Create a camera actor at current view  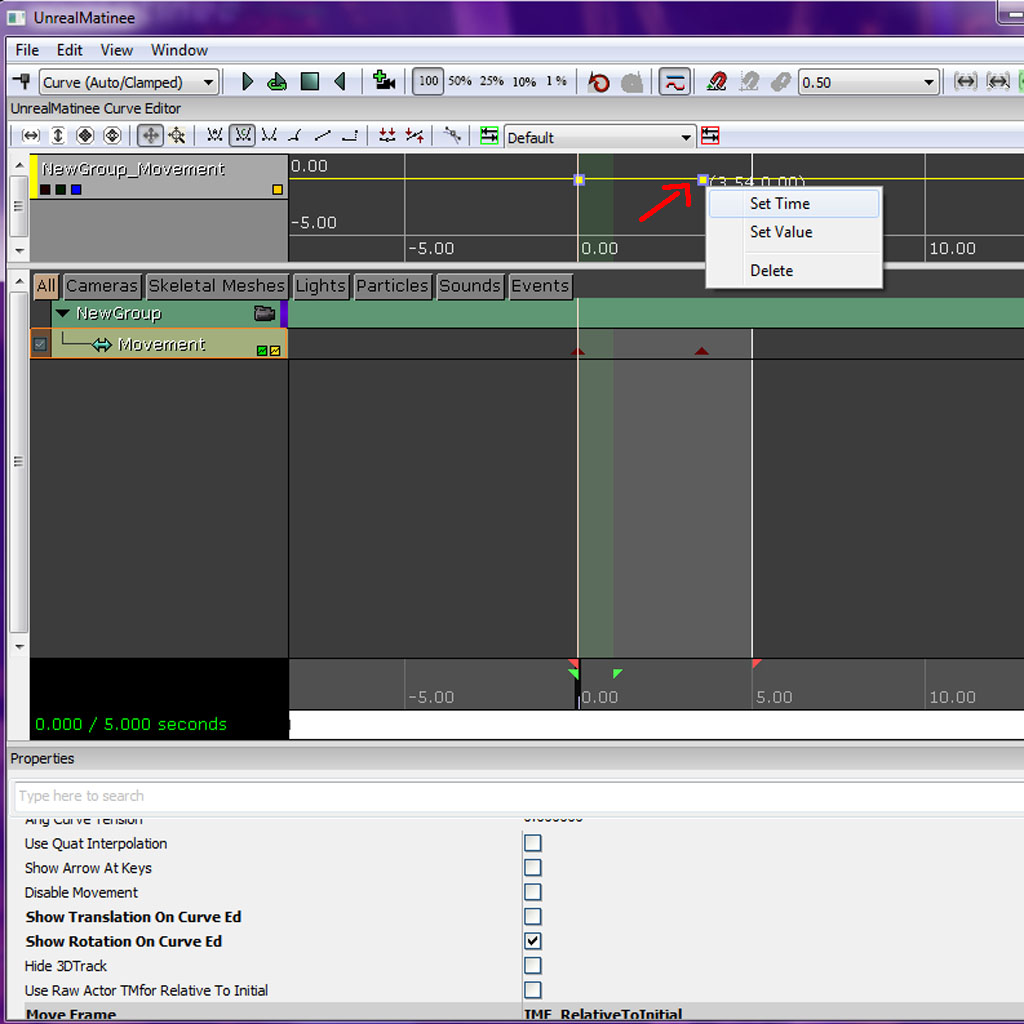click(x=384, y=81)
